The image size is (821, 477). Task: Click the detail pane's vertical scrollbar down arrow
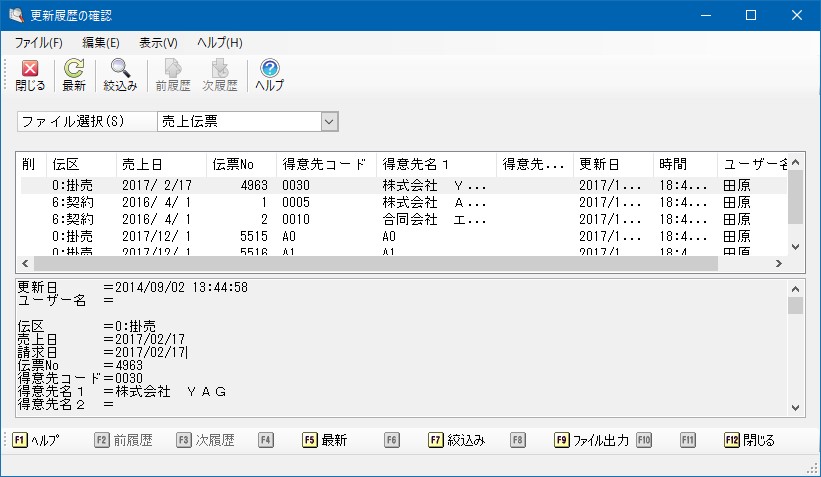(x=796, y=408)
